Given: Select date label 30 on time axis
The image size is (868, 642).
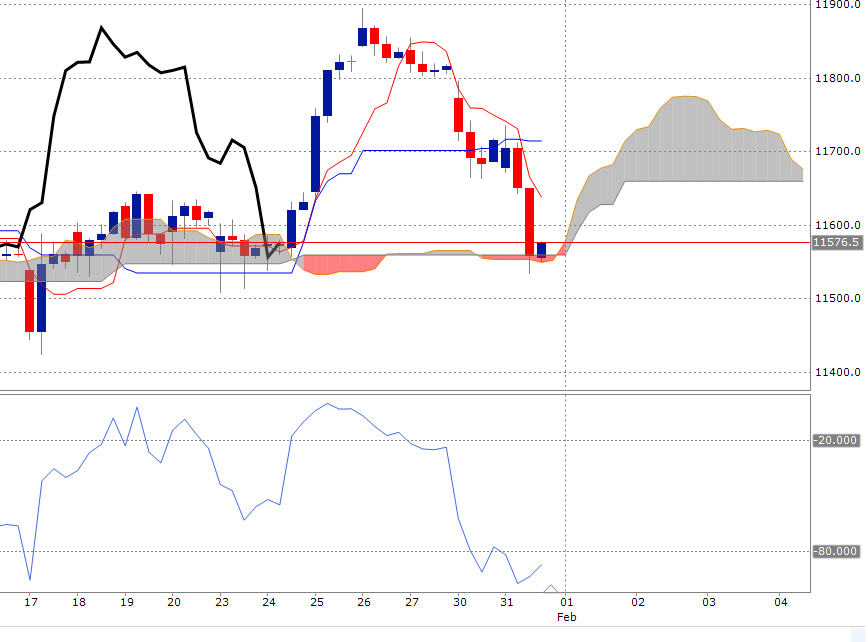Looking at the screenshot, I should tap(459, 602).
